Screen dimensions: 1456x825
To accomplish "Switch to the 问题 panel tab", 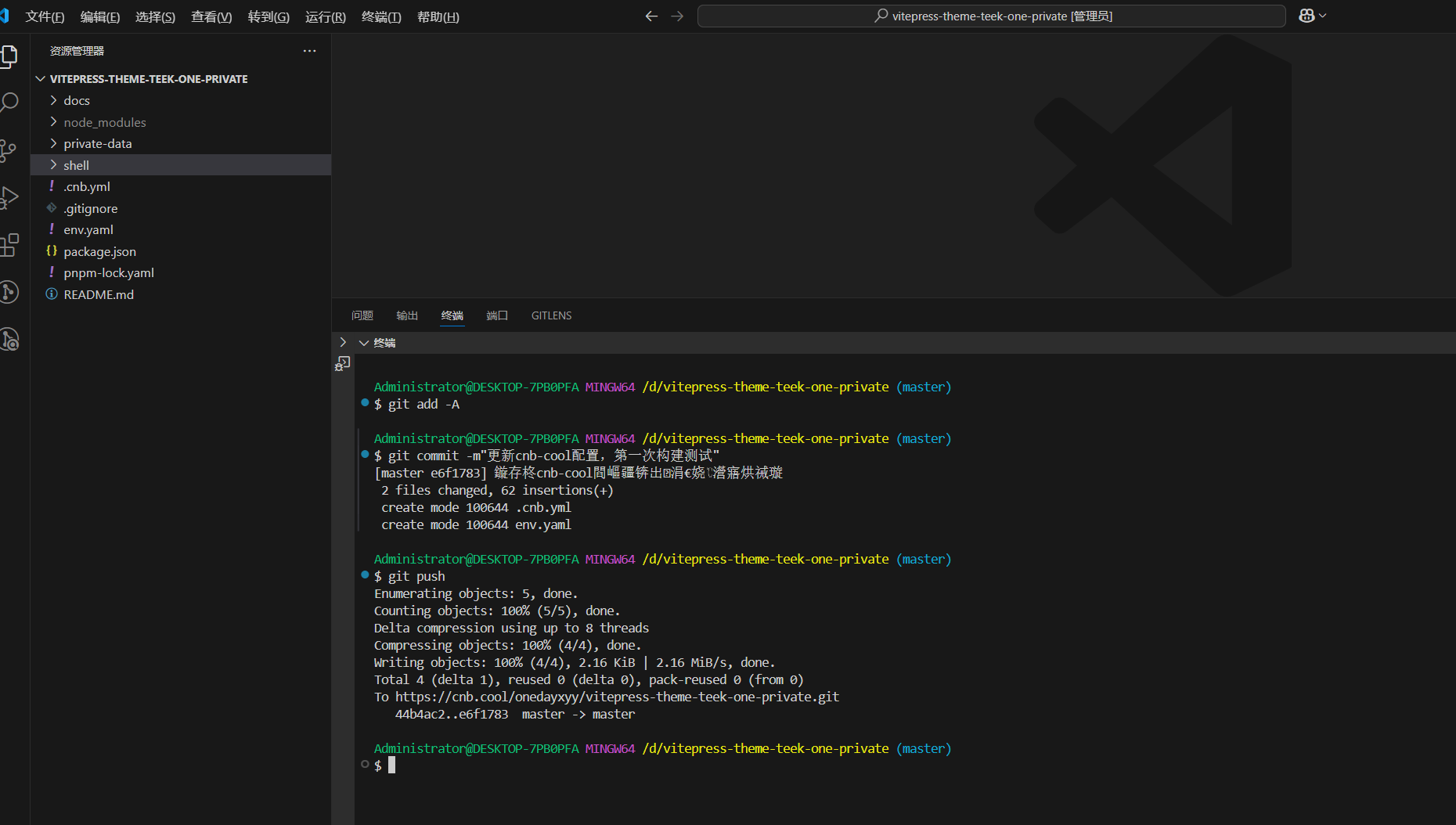I will coord(362,315).
